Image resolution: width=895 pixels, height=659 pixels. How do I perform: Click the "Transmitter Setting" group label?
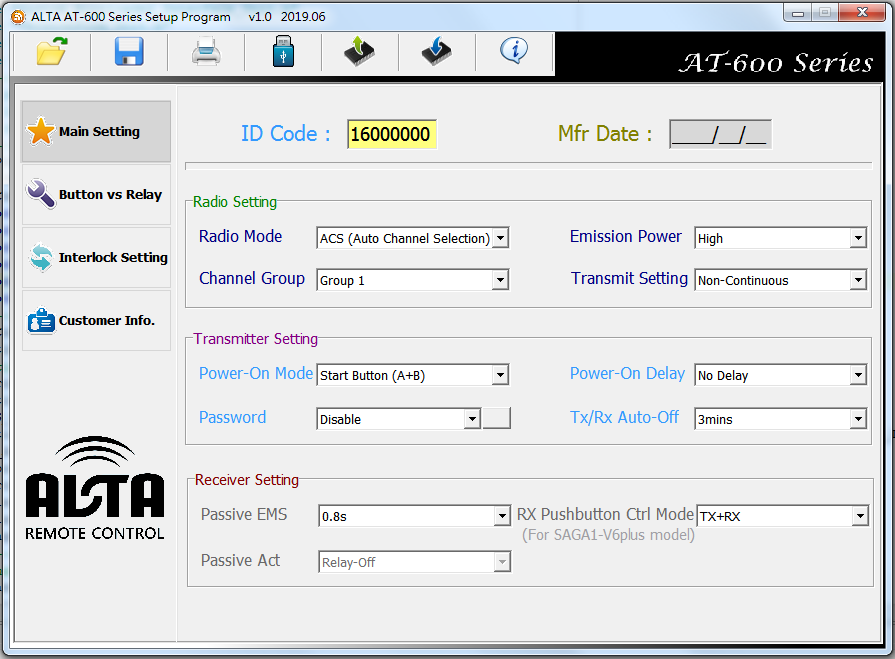pos(255,339)
